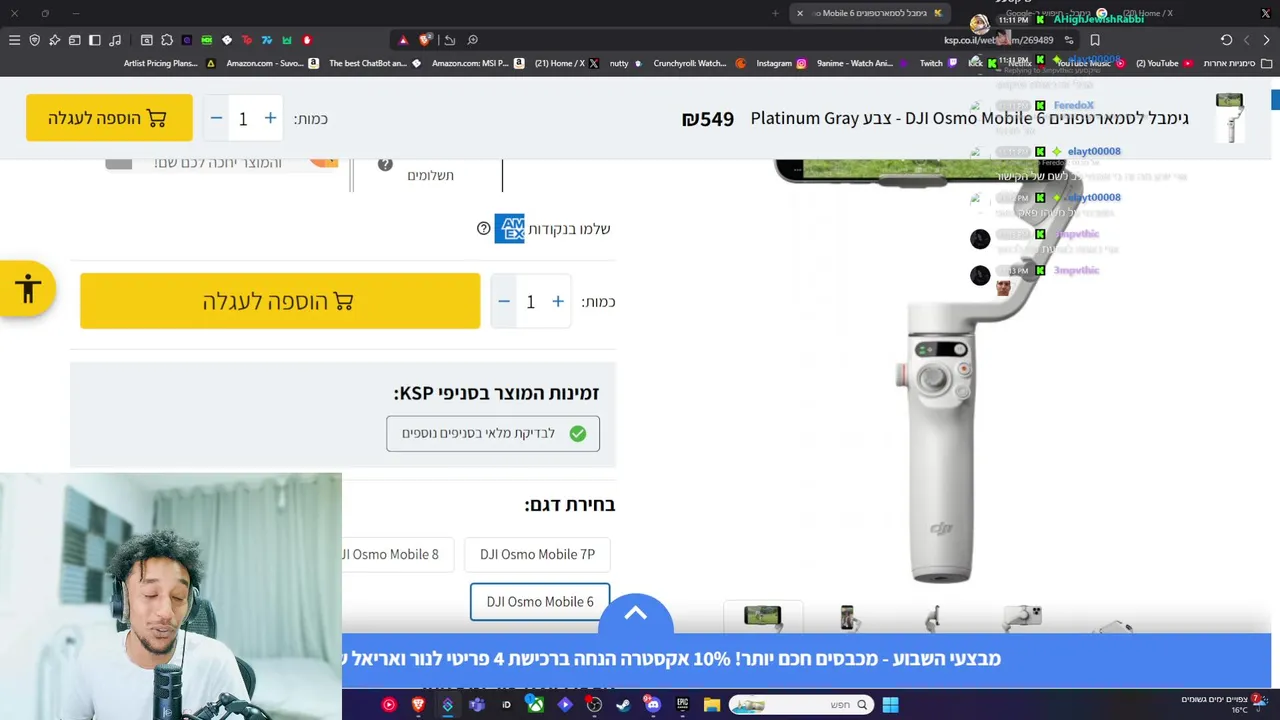The height and width of the screenshot is (720, 1280).
Task: Open the Brave lion shield icon
Action: click(x=425, y=40)
